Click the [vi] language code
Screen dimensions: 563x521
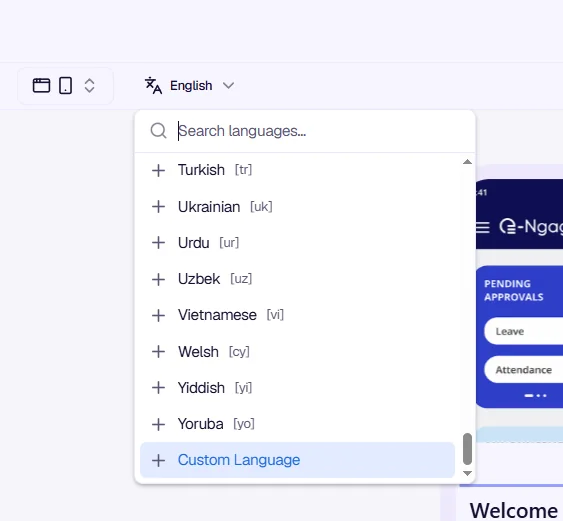(275, 315)
